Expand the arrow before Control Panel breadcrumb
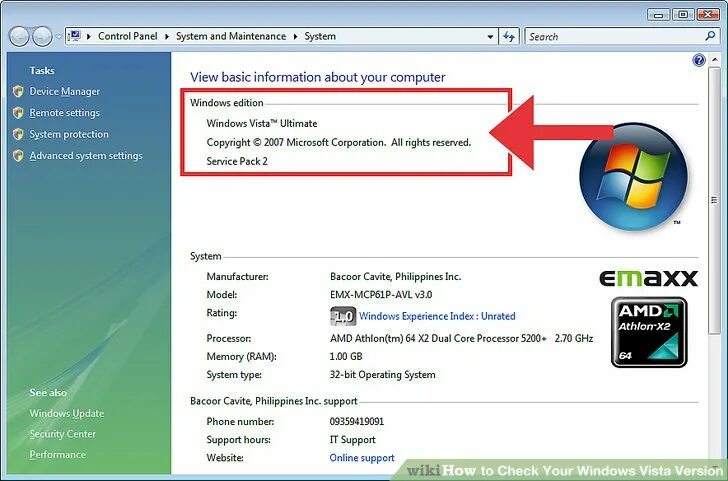The image size is (728, 481). (89, 36)
